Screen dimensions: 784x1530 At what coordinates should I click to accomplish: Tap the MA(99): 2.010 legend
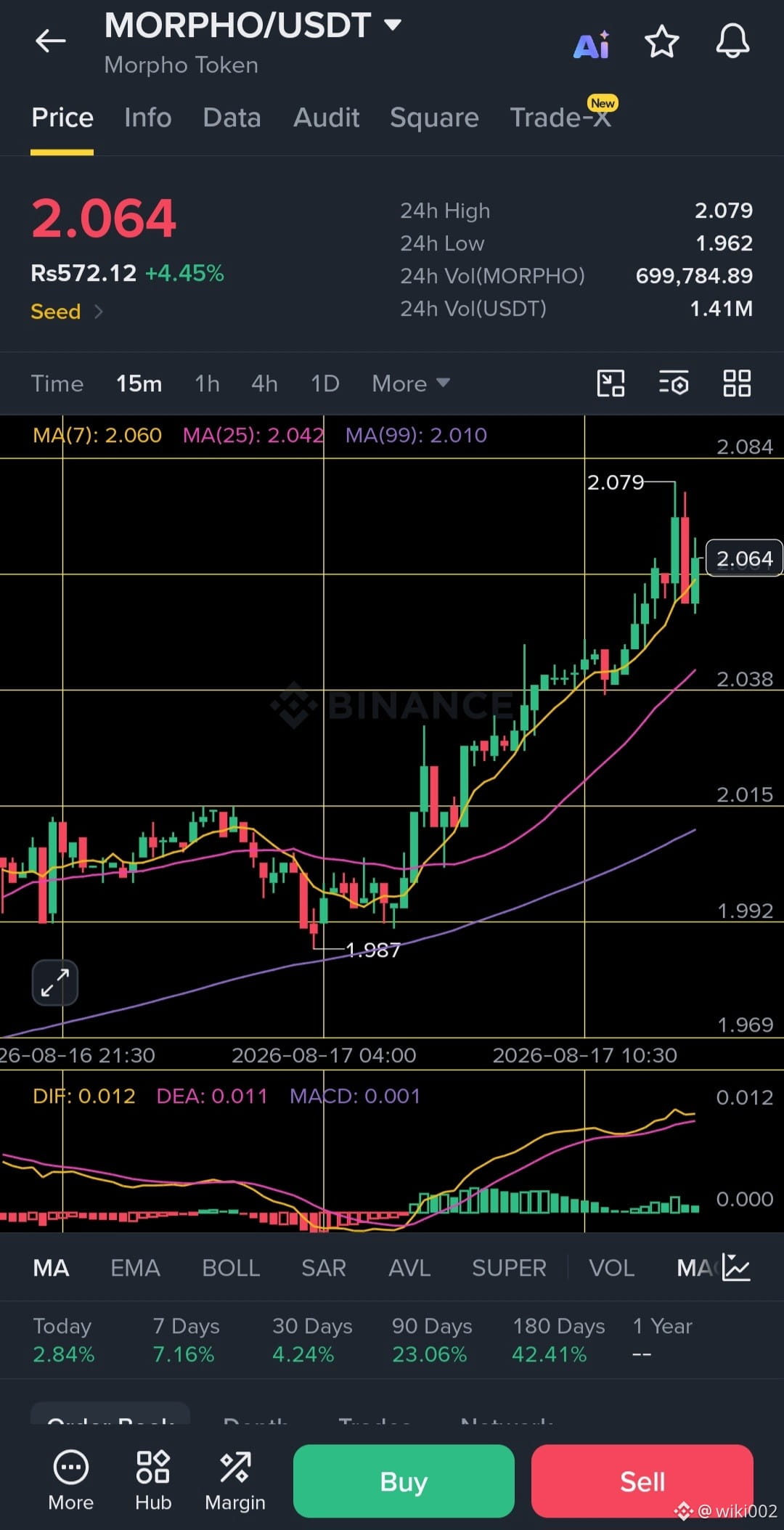point(416,435)
